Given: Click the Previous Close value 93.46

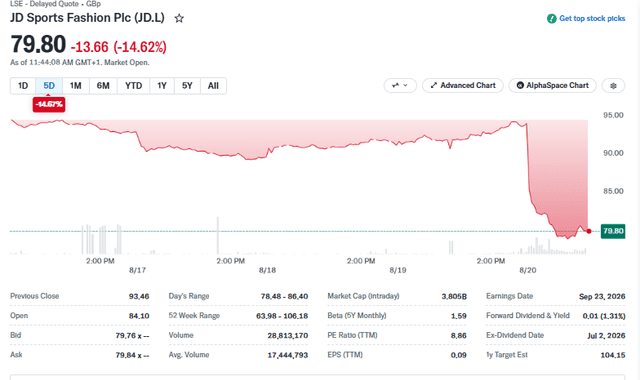Looking at the screenshot, I should [x=139, y=296].
